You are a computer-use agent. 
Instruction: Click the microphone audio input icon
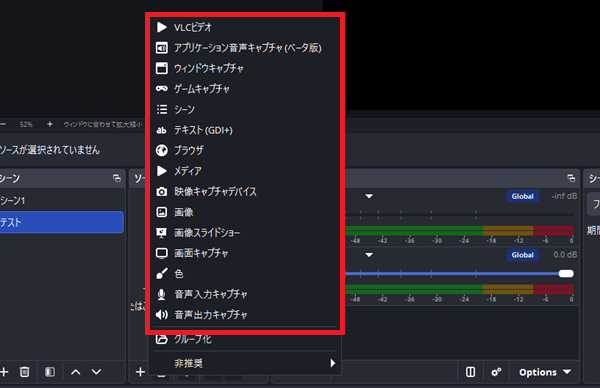pyautogui.click(x=162, y=294)
